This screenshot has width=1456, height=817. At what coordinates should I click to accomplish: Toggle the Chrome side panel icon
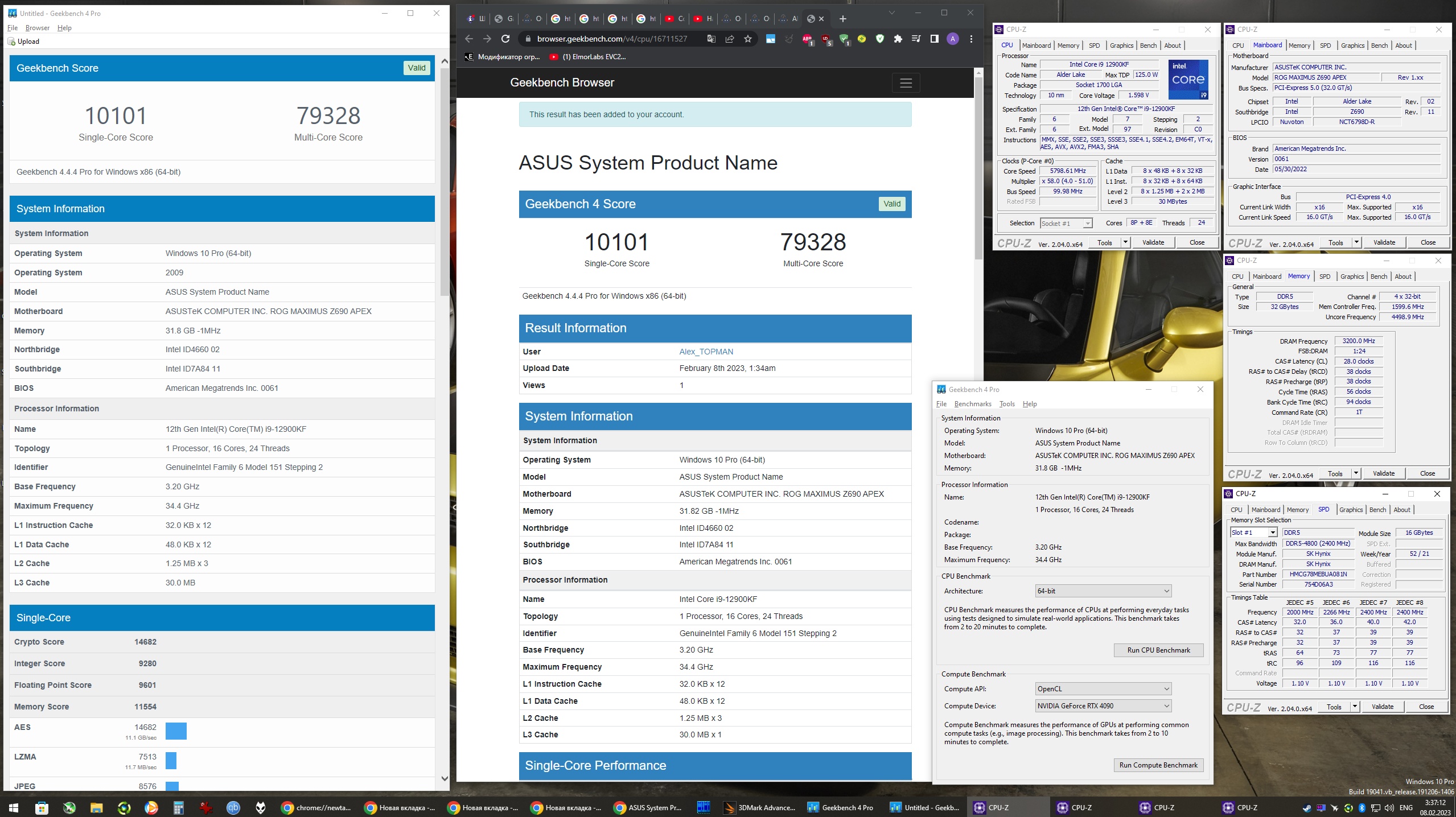pos(934,39)
